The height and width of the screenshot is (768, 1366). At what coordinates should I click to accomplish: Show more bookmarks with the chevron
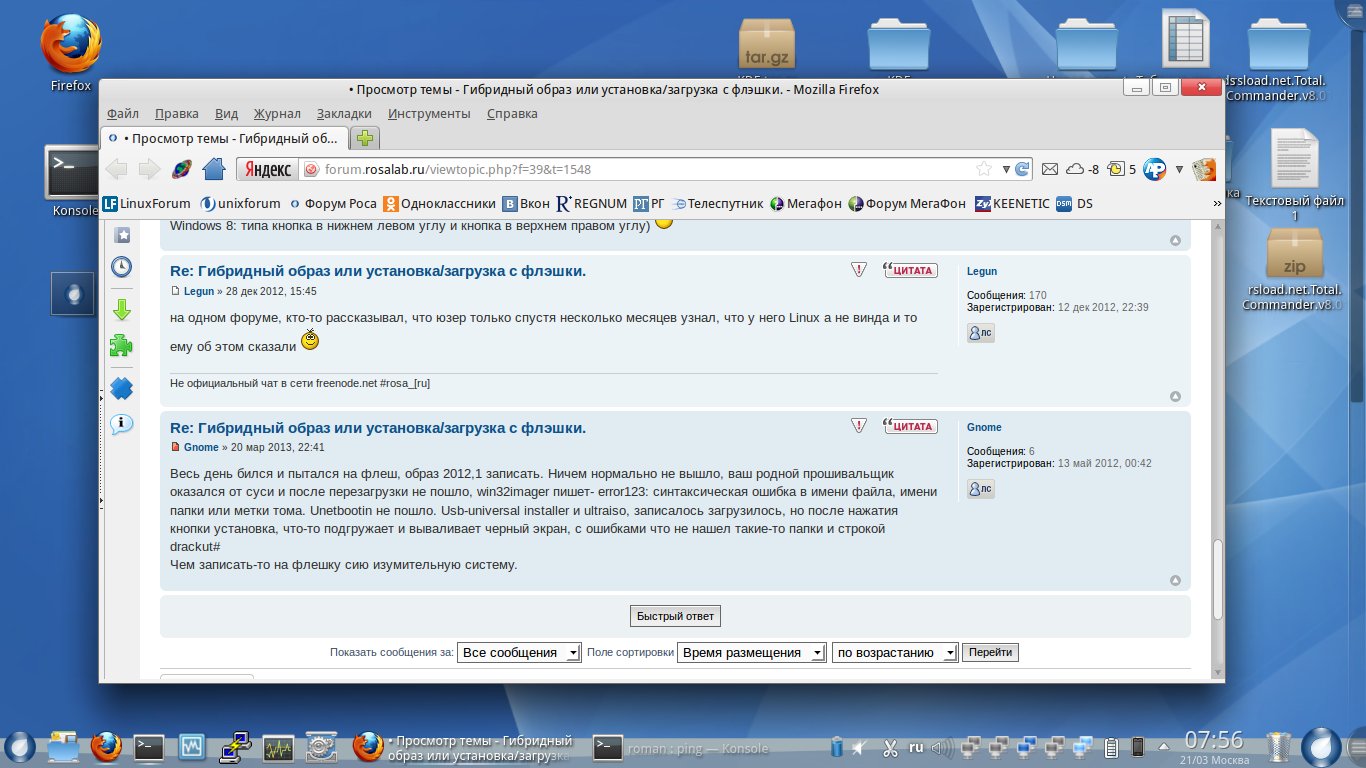pos(1217,203)
